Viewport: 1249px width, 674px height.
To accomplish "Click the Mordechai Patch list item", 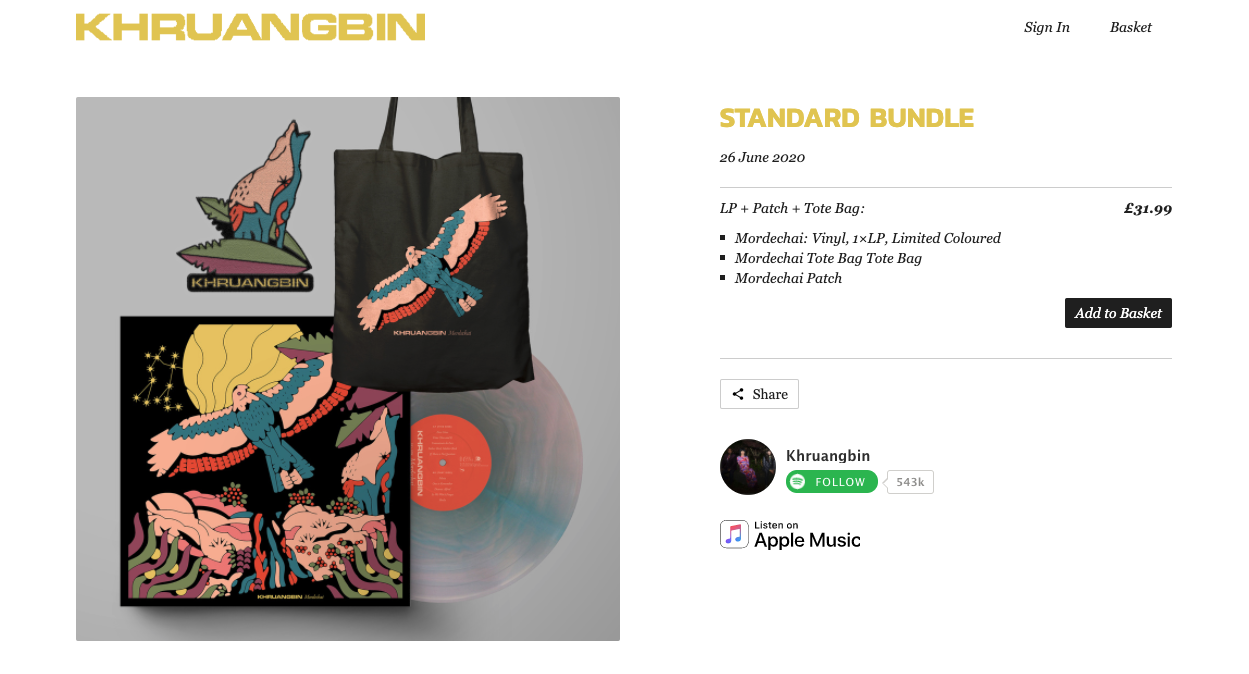I will click(x=788, y=278).
